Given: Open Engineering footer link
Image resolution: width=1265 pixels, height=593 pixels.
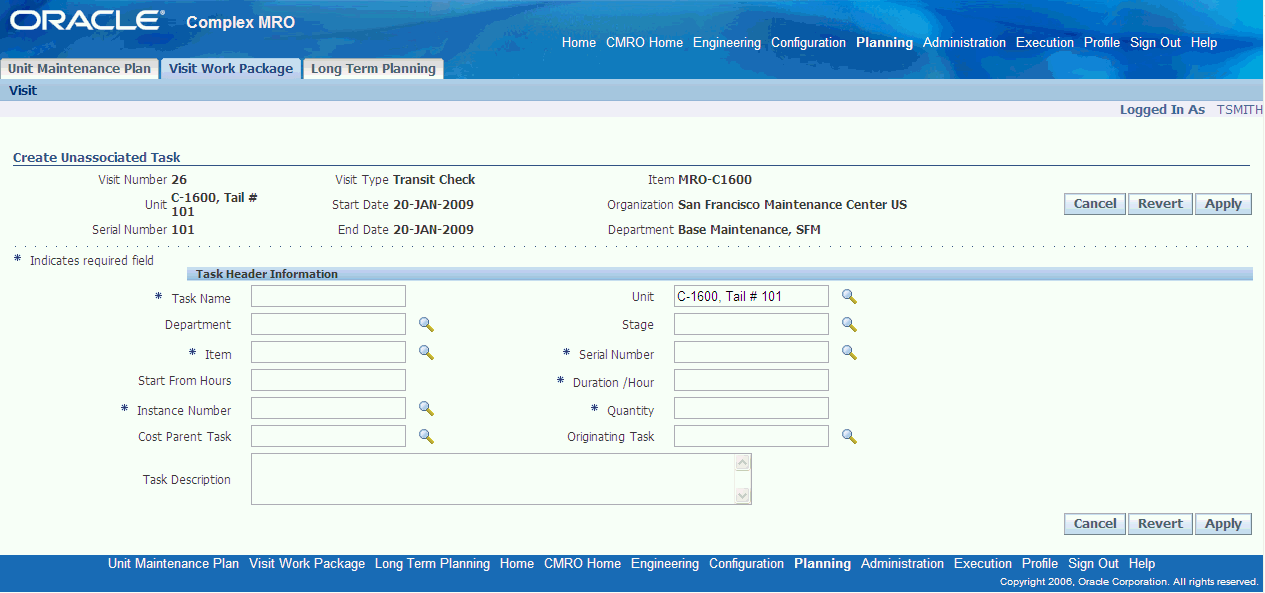Looking at the screenshot, I should [x=665, y=564].
